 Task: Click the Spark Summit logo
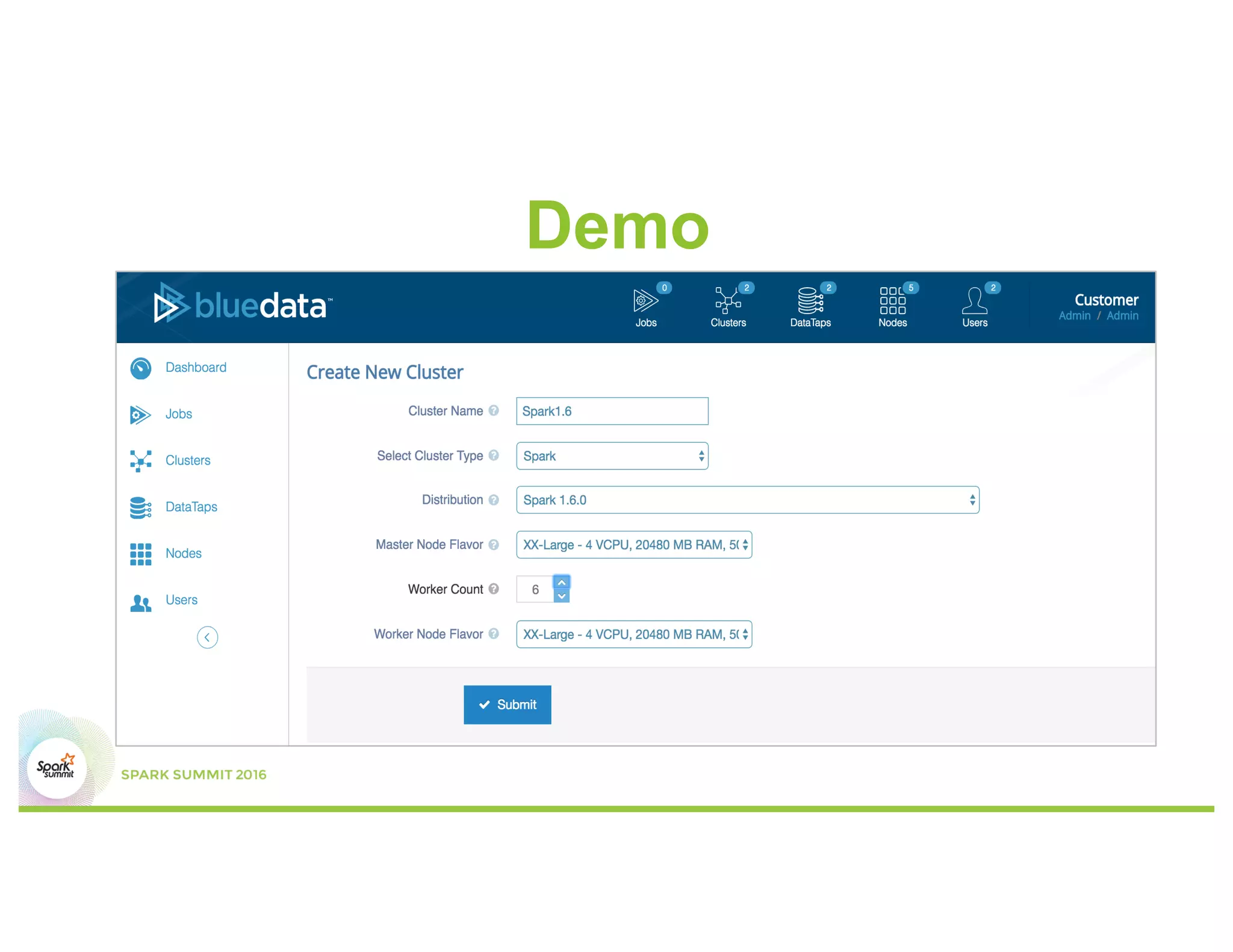point(56,768)
